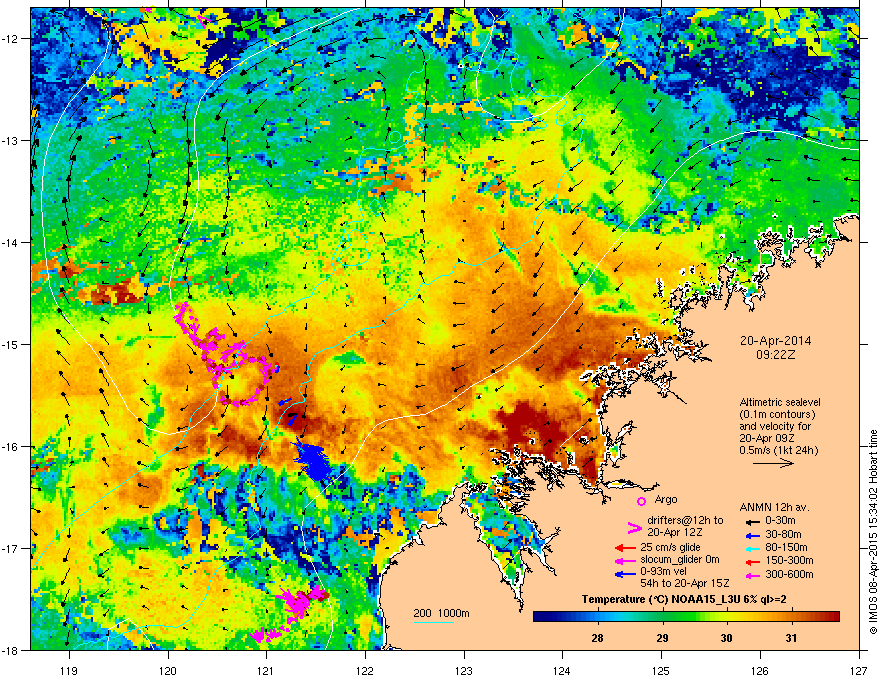
Task: Click the red arrow for ANMN 150-300m depth
Action: pos(751,560)
